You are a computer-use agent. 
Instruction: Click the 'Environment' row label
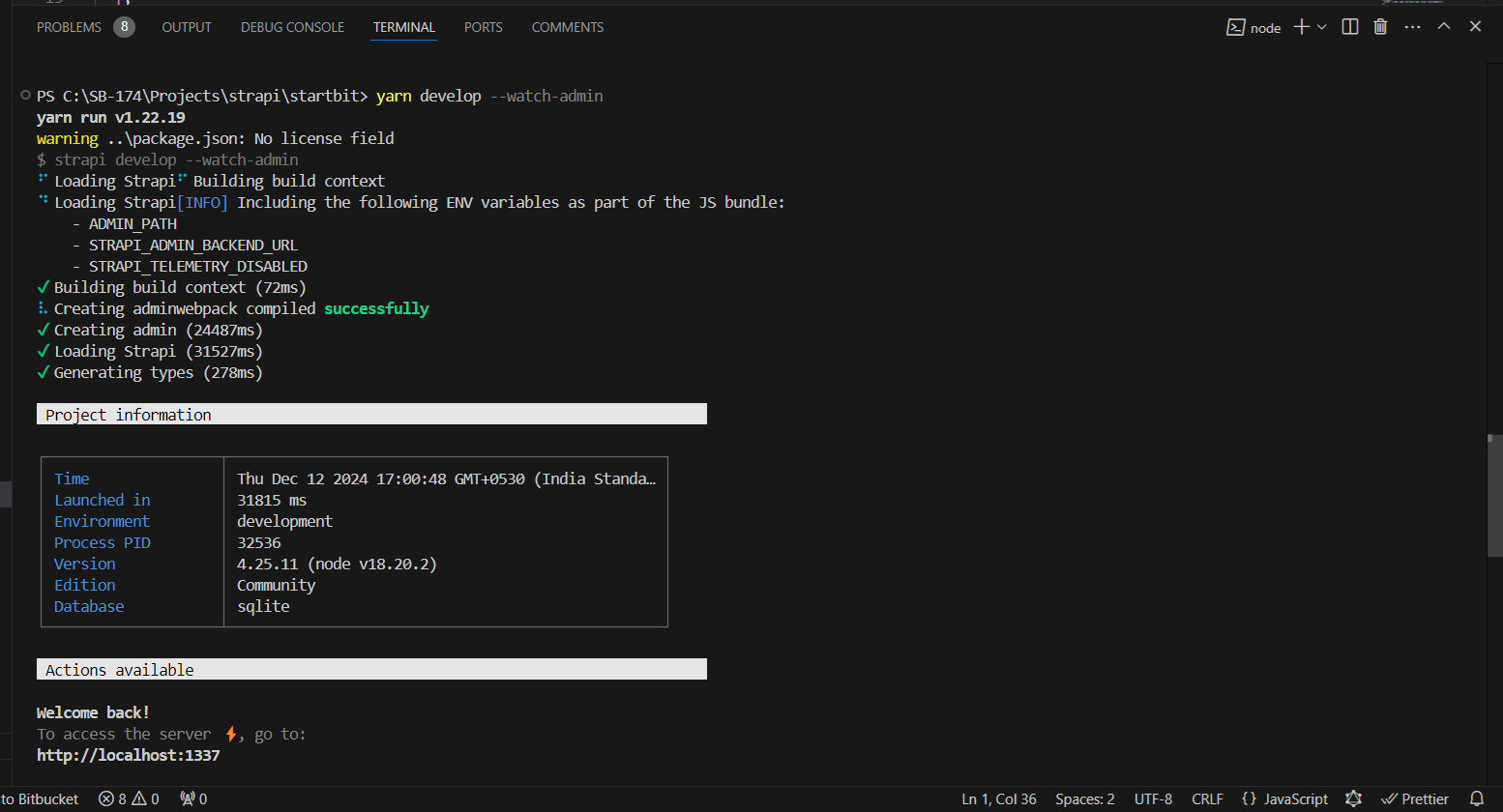click(x=102, y=521)
